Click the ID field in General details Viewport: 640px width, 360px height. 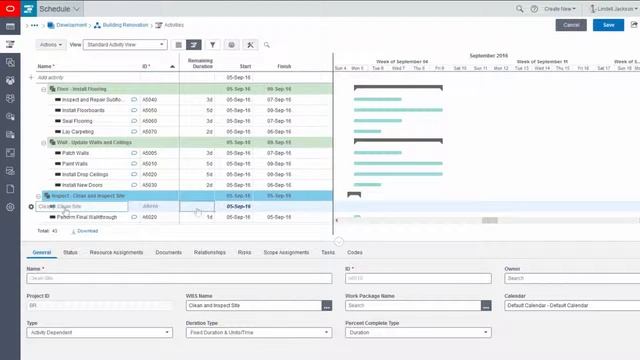click(x=418, y=278)
